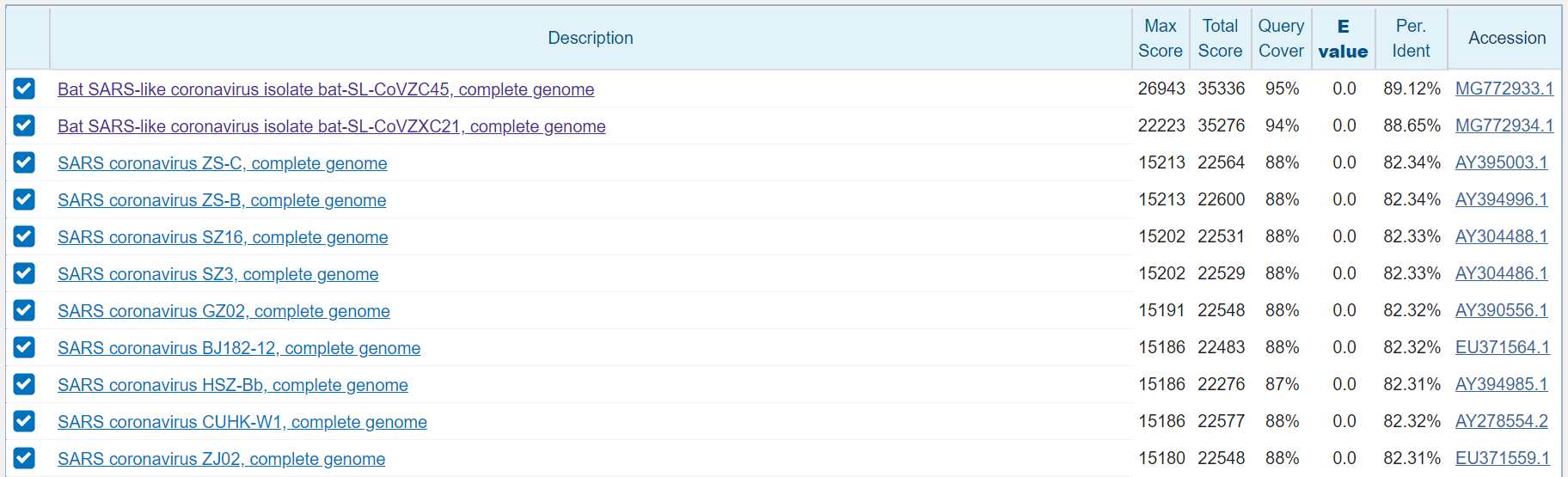Screen dimensions: 1568x477
Task: Go to accession AY304488.1
Action: coord(1502,236)
